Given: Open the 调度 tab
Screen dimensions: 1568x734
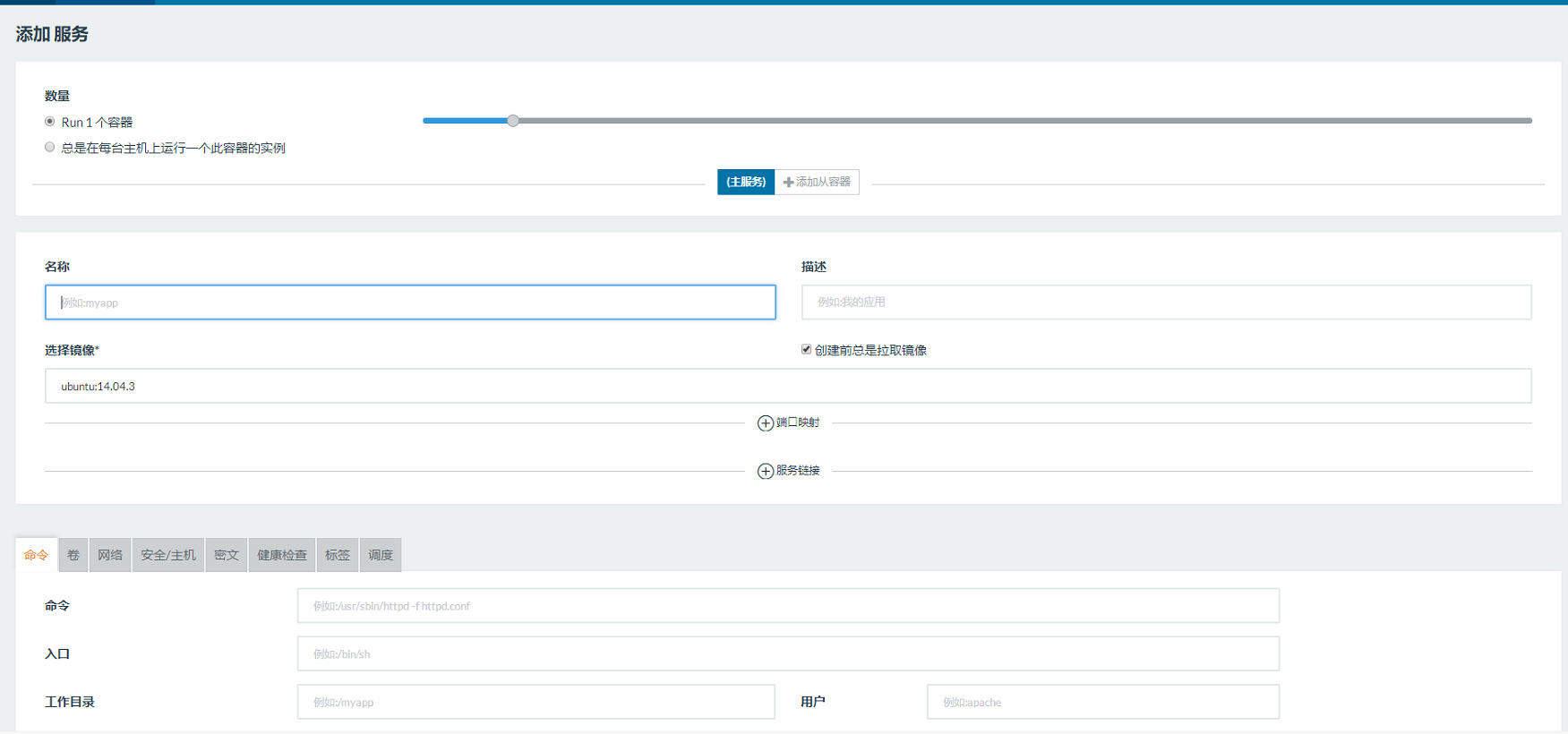Looking at the screenshot, I should [x=381, y=555].
